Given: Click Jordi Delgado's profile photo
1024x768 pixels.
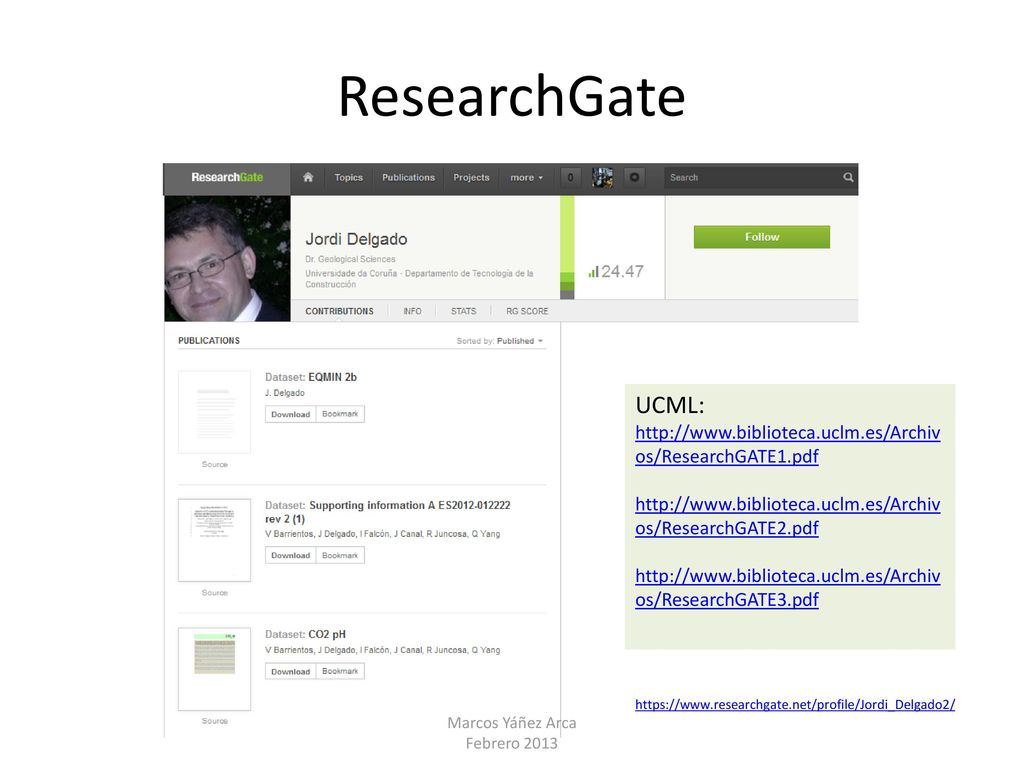Looking at the screenshot, I should click(227, 258).
